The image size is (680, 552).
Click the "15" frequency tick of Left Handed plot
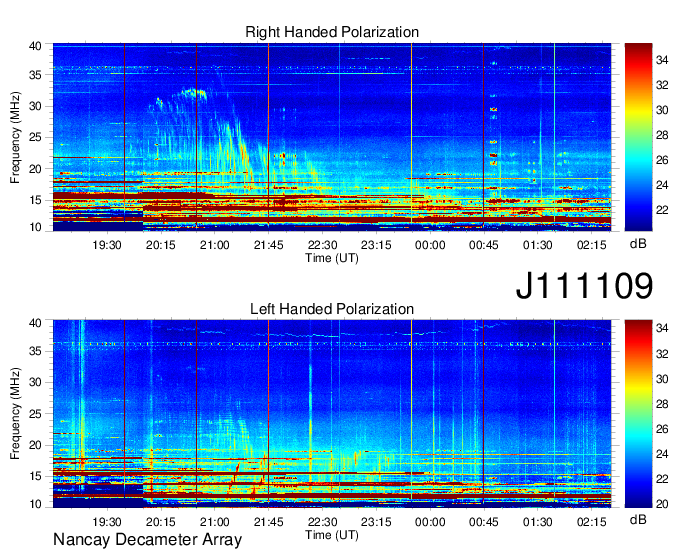click(x=35, y=476)
